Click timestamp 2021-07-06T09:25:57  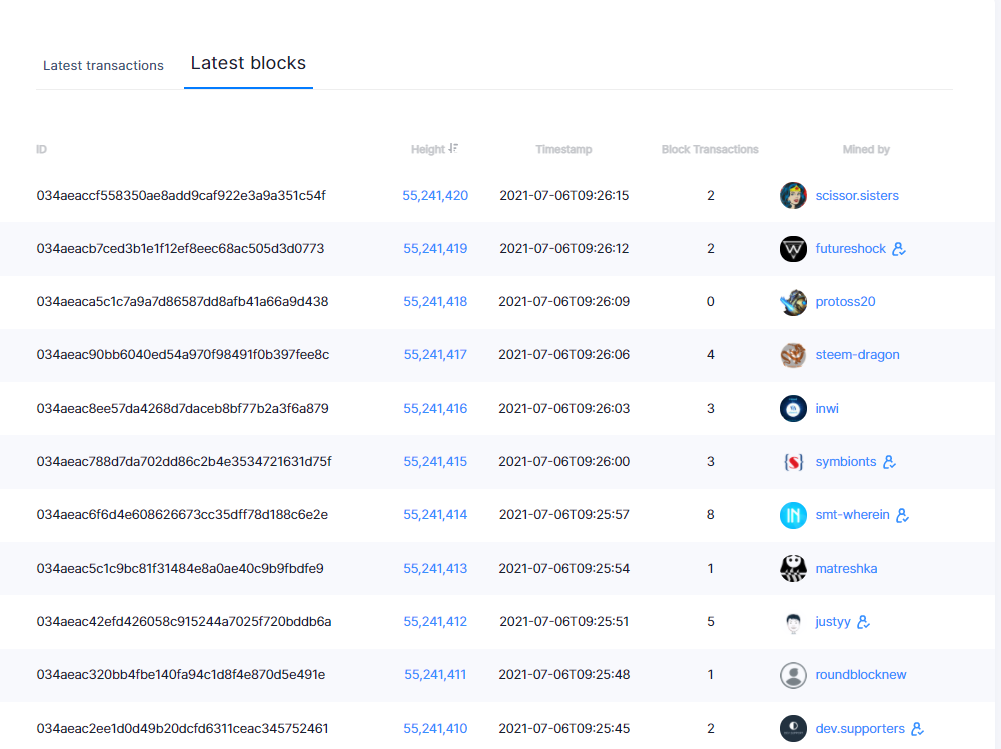click(x=564, y=515)
